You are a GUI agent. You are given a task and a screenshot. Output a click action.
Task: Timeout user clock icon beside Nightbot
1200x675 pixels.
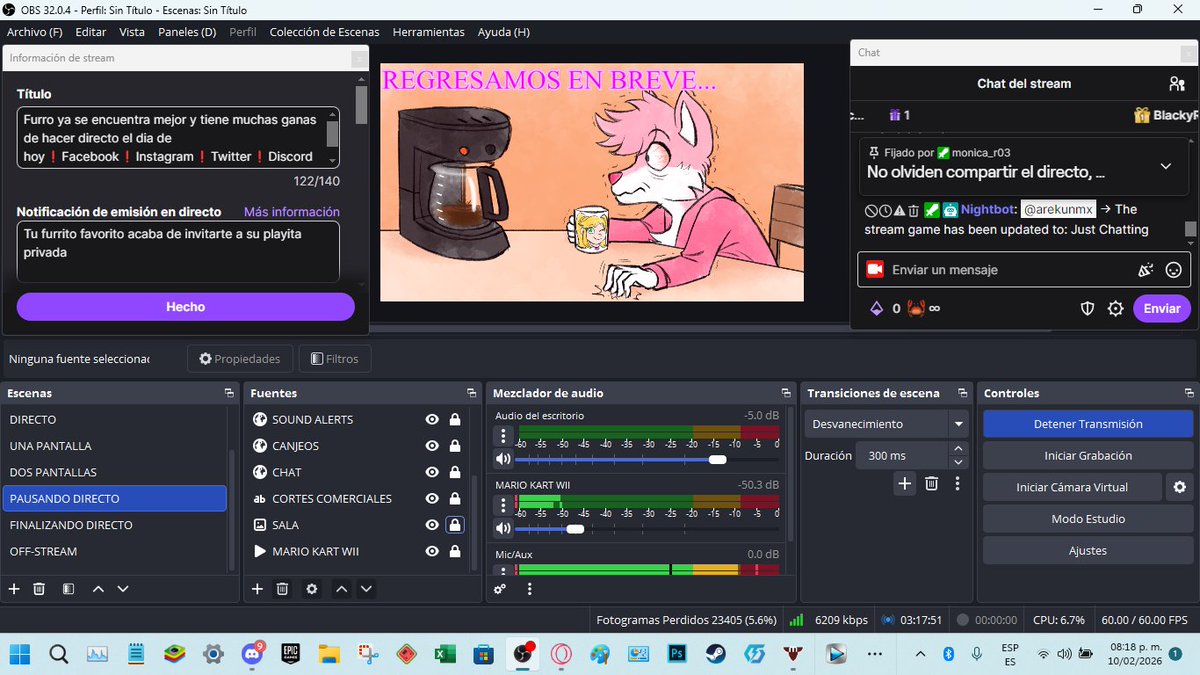(x=885, y=210)
